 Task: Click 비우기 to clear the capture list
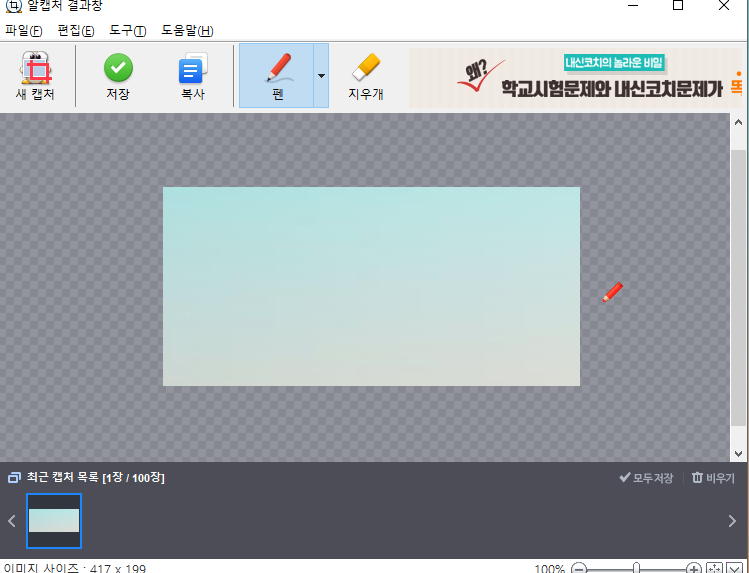click(713, 478)
